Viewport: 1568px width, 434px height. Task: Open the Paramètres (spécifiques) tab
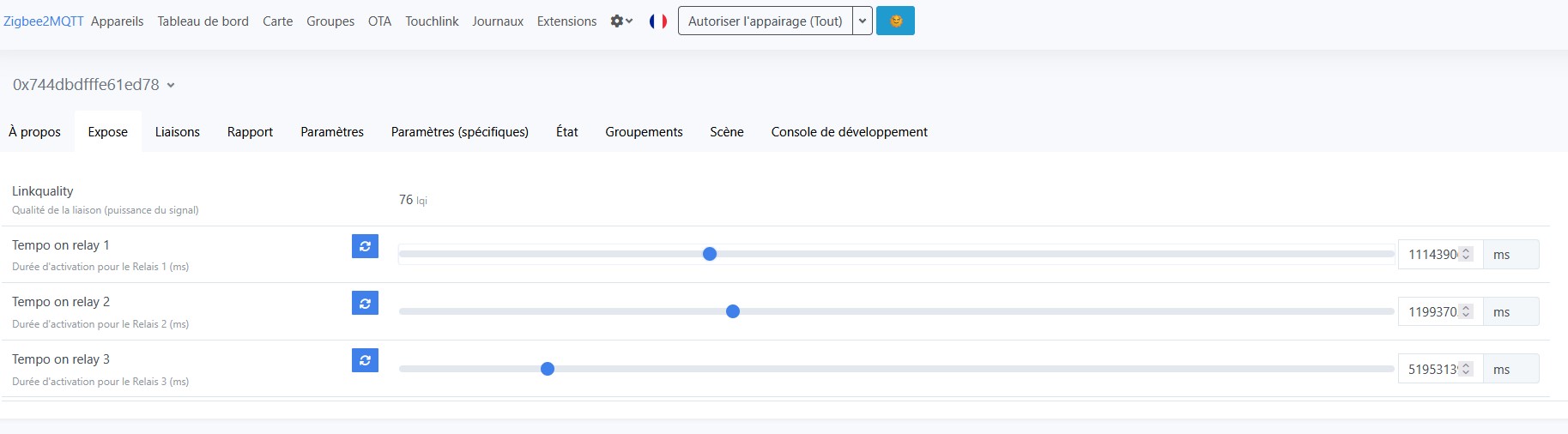pos(460,132)
